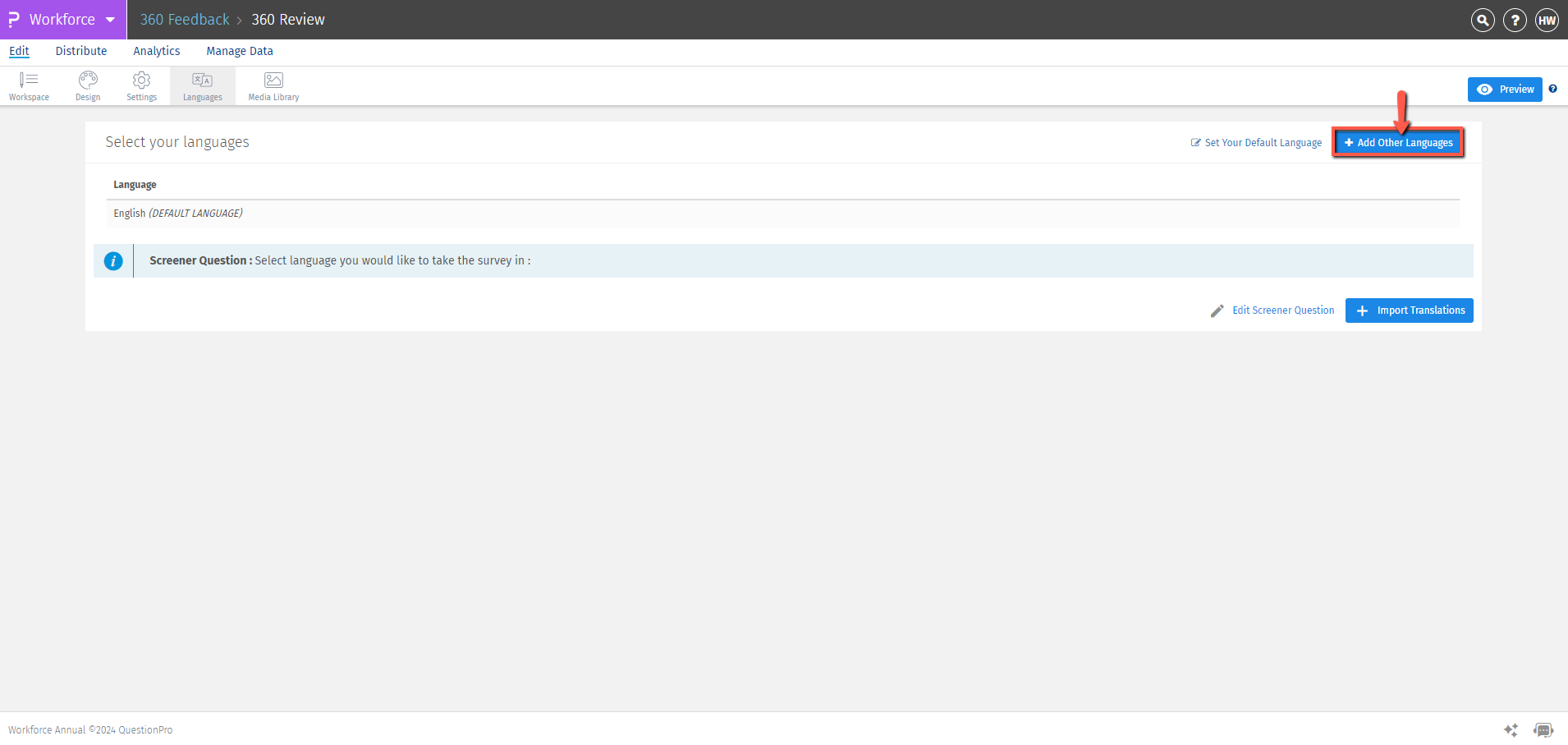Click Add Other Languages button
The image size is (1568, 745).
(x=1398, y=143)
